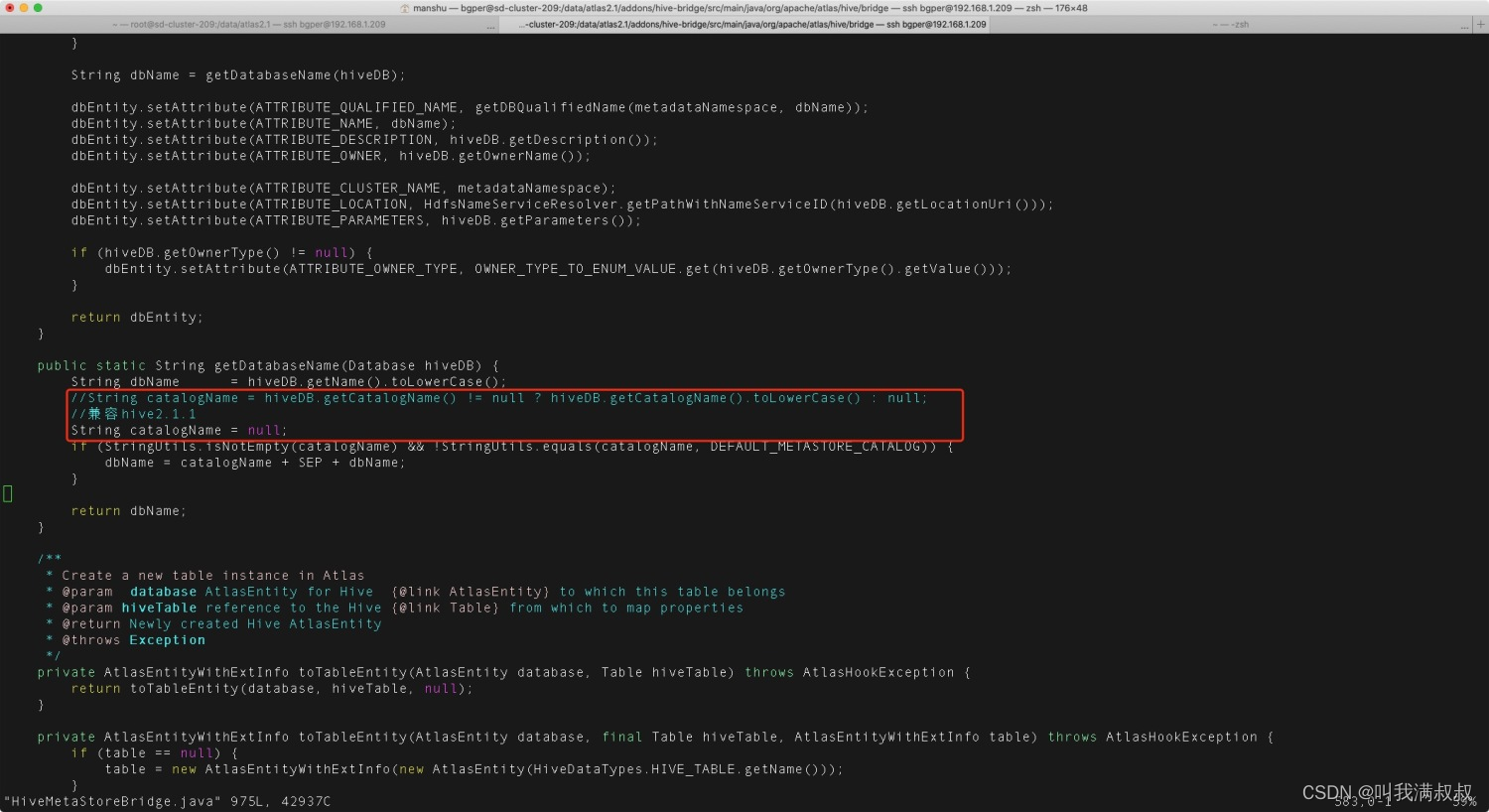
Task: Click the line with hiveDB.getOwnerName()
Action: tap(331, 156)
